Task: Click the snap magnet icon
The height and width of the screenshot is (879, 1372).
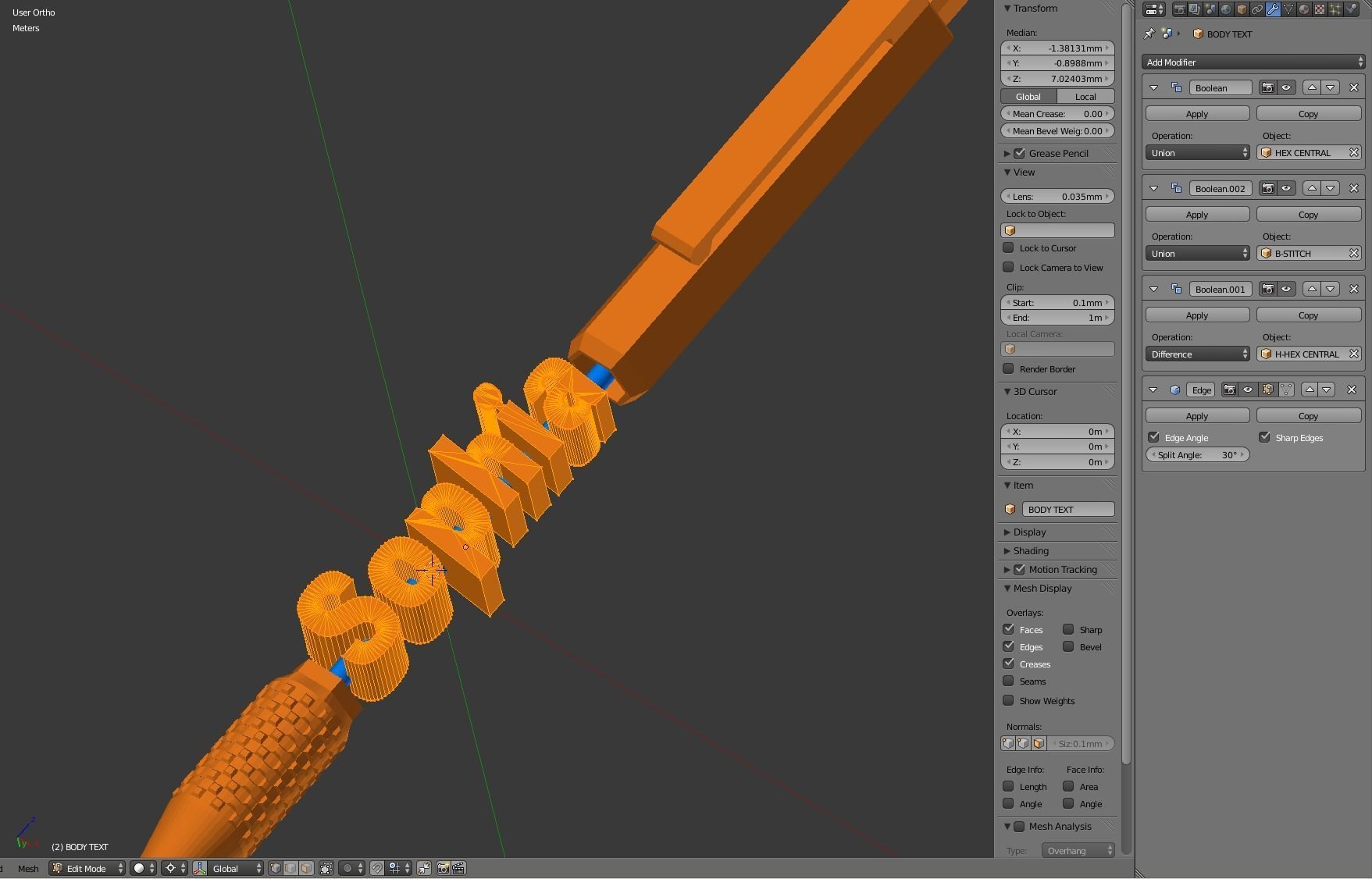Action: 377,868
